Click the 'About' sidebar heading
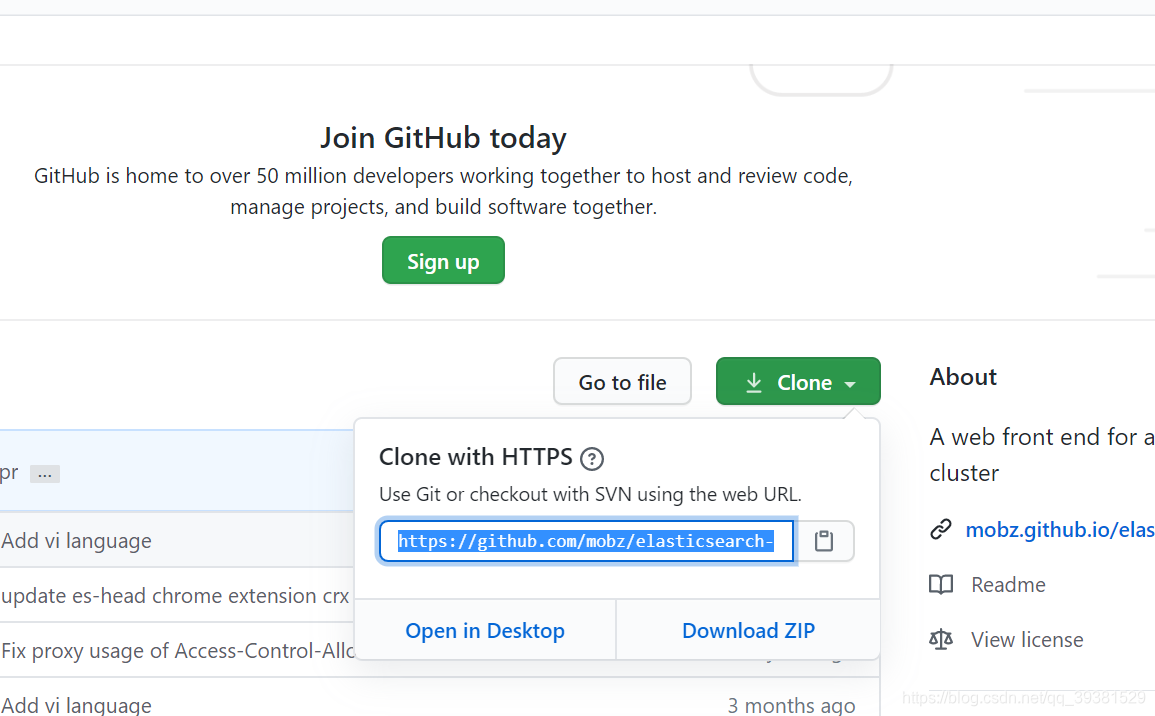The height and width of the screenshot is (716, 1155). (963, 376)
